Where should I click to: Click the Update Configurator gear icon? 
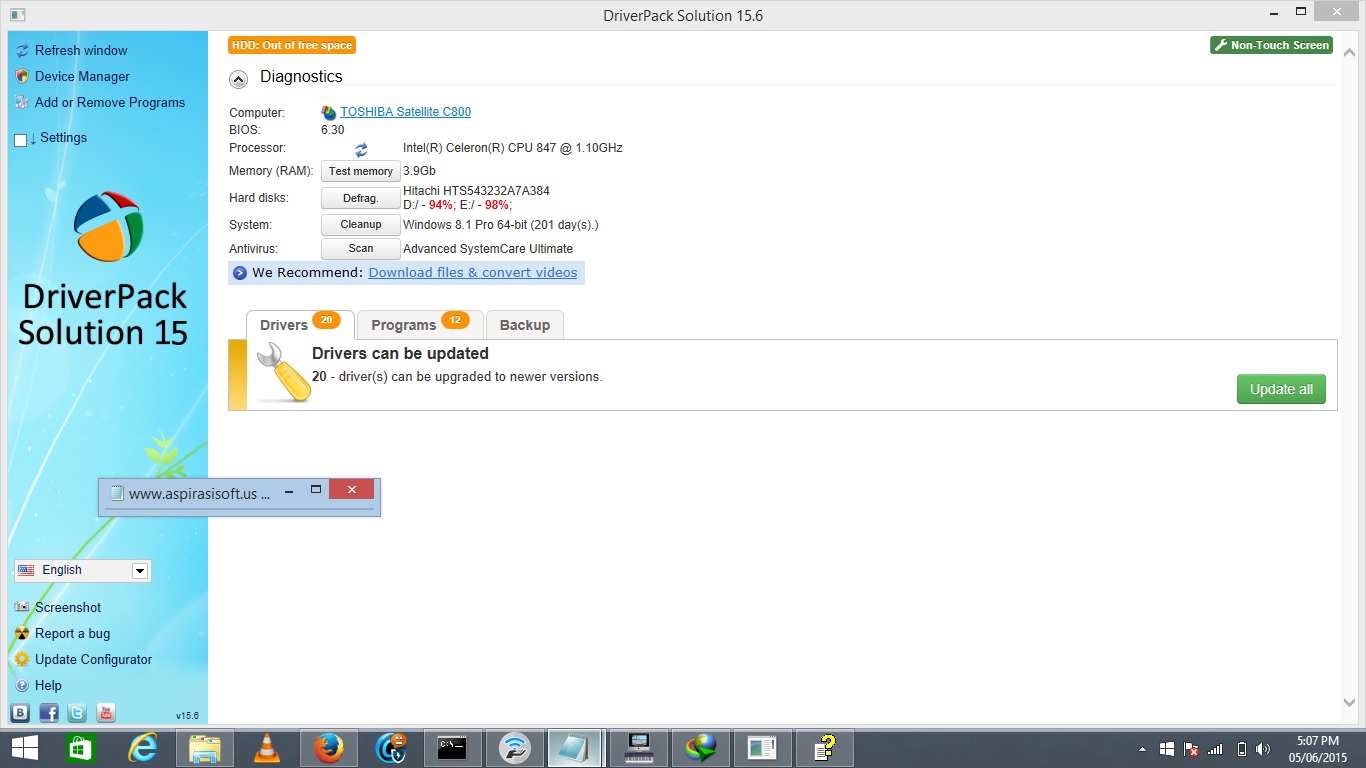click(22, 659)
